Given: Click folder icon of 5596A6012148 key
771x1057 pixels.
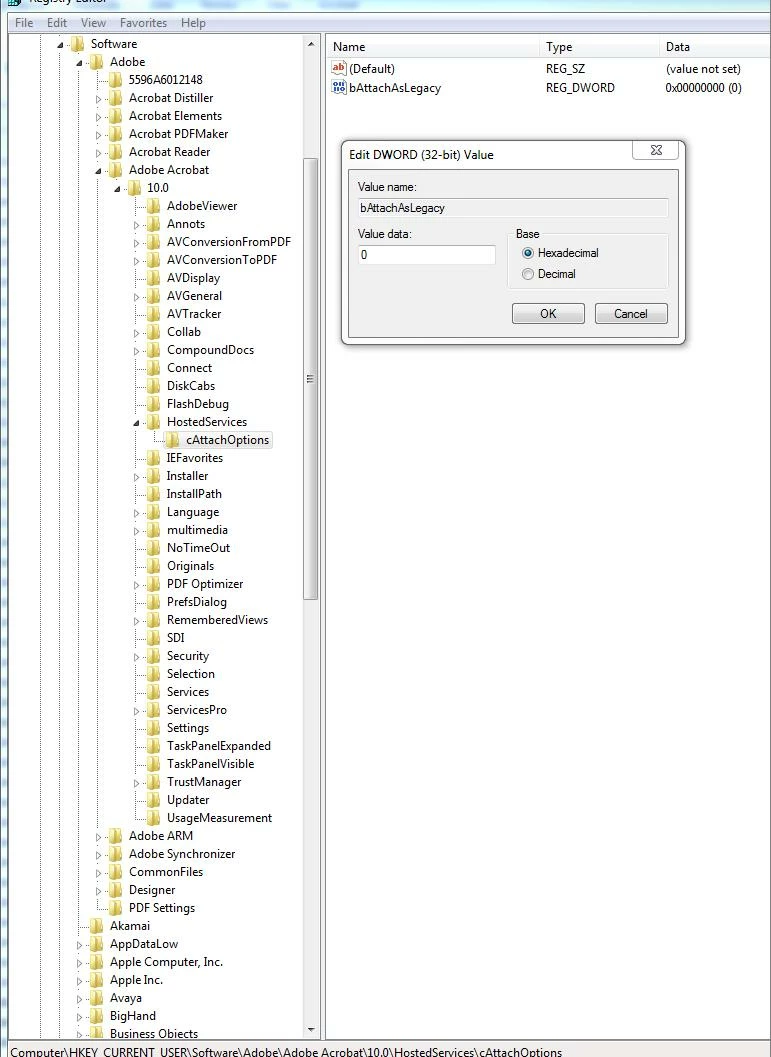Looking at the screenshot, I should tap(116, 80).
